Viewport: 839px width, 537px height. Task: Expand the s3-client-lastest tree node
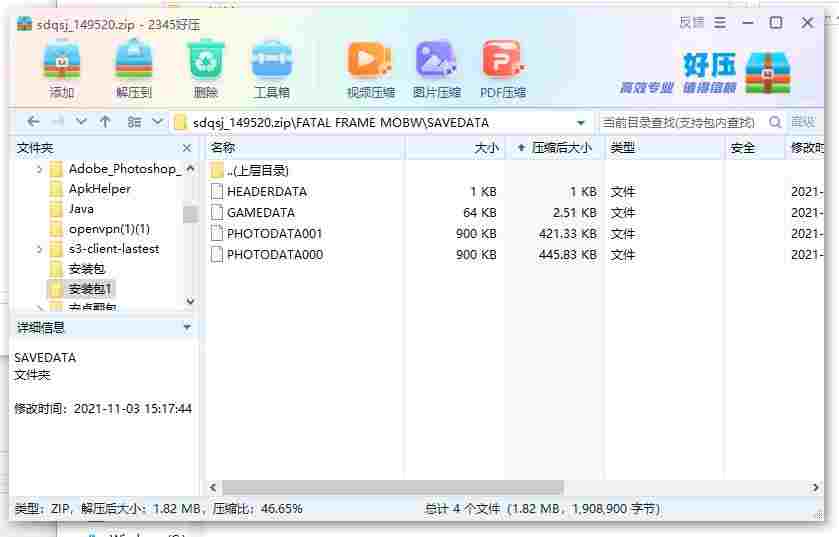(39, 249)
